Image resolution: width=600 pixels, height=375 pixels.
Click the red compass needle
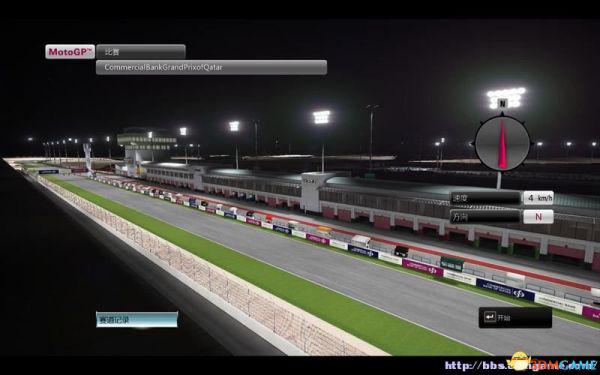click(502, 143)
